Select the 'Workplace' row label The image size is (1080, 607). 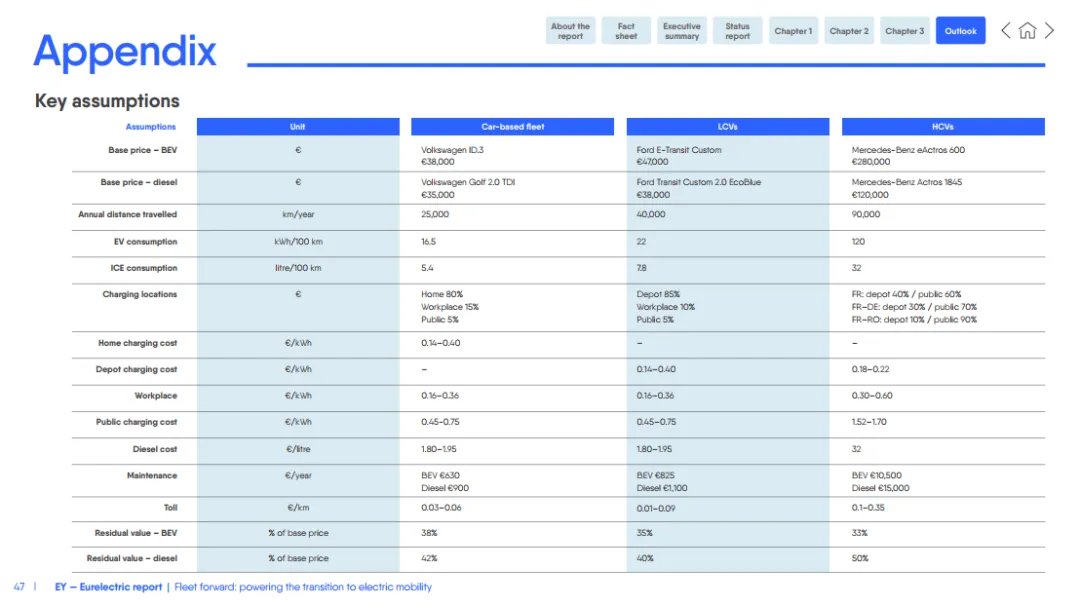[x=156, y=395]
